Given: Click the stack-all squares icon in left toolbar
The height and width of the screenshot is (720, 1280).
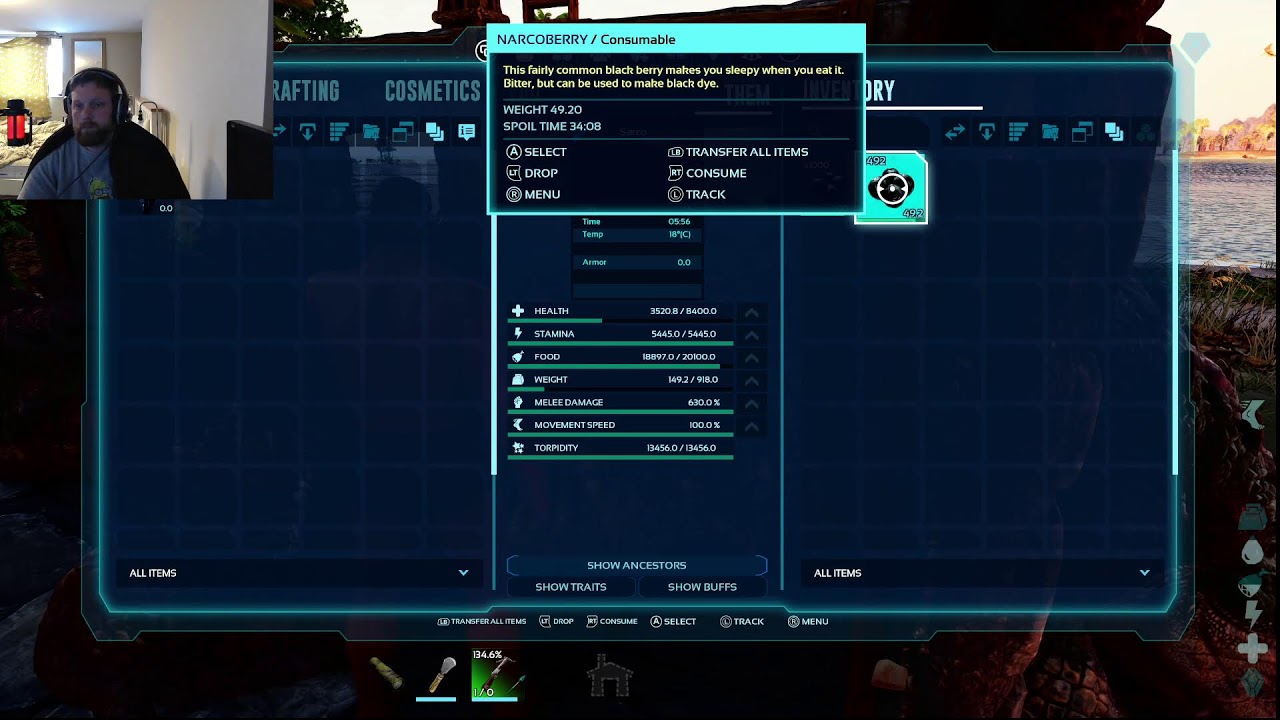Looking at the screenshot, I should click(x=434, y=131).
